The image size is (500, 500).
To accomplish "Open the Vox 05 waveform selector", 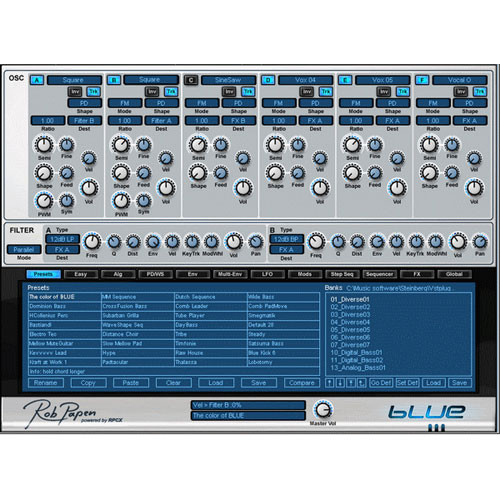I will point(382,80).
